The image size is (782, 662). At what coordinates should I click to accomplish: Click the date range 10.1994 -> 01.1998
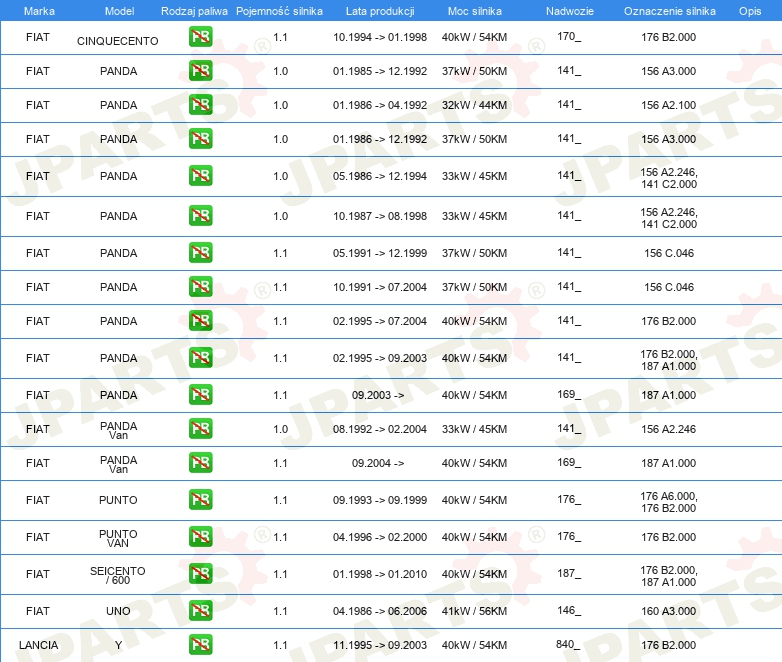[380, 37]
